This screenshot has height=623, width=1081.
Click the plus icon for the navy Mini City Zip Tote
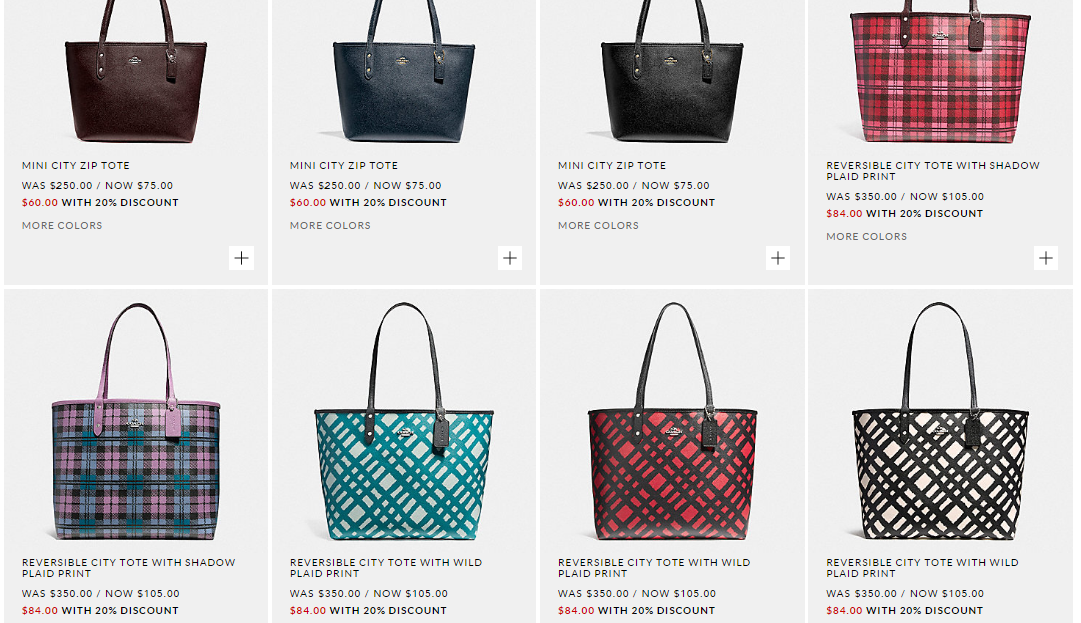click(x=510, y=258)
